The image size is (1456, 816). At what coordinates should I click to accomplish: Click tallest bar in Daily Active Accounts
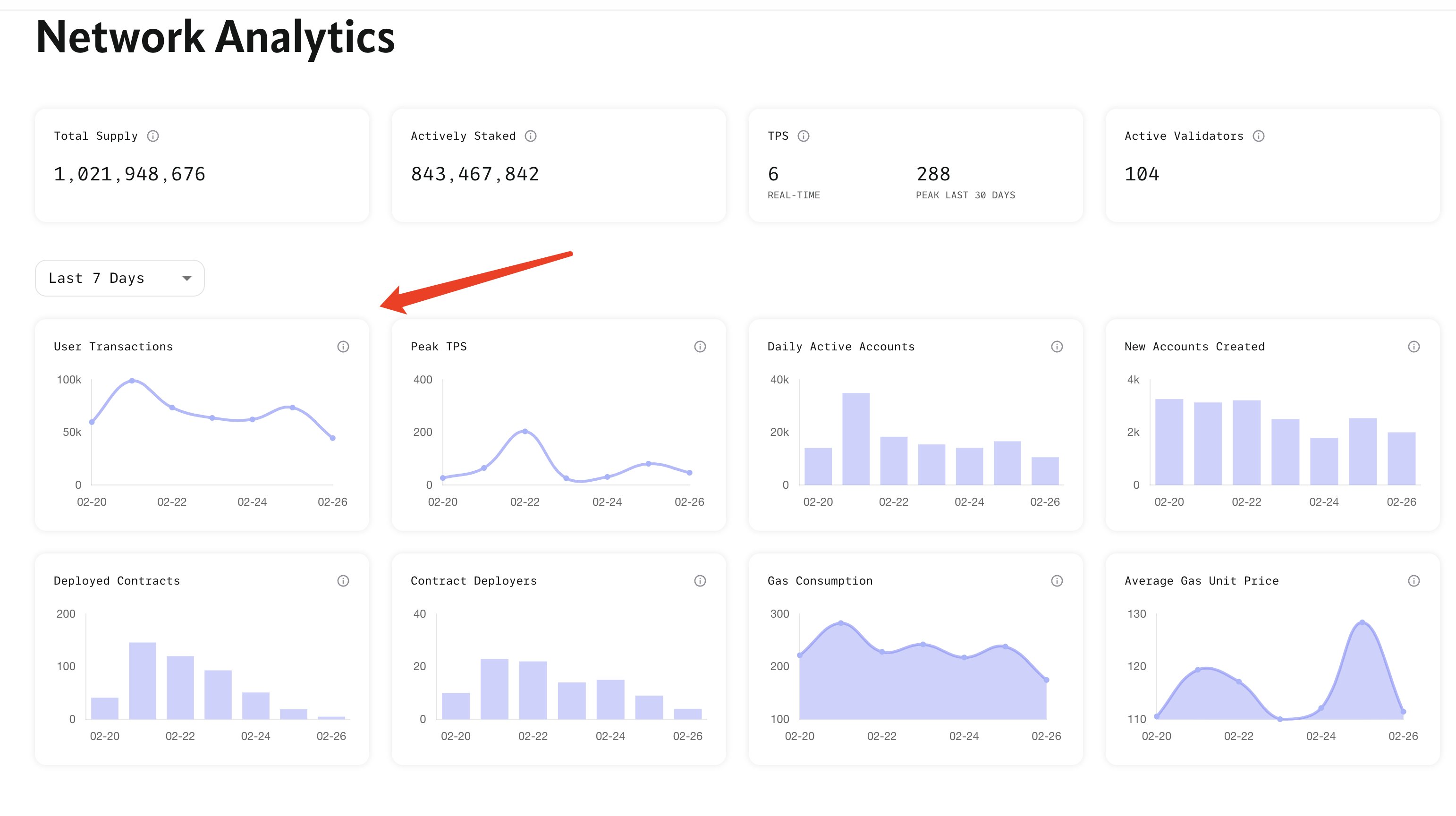856,438
